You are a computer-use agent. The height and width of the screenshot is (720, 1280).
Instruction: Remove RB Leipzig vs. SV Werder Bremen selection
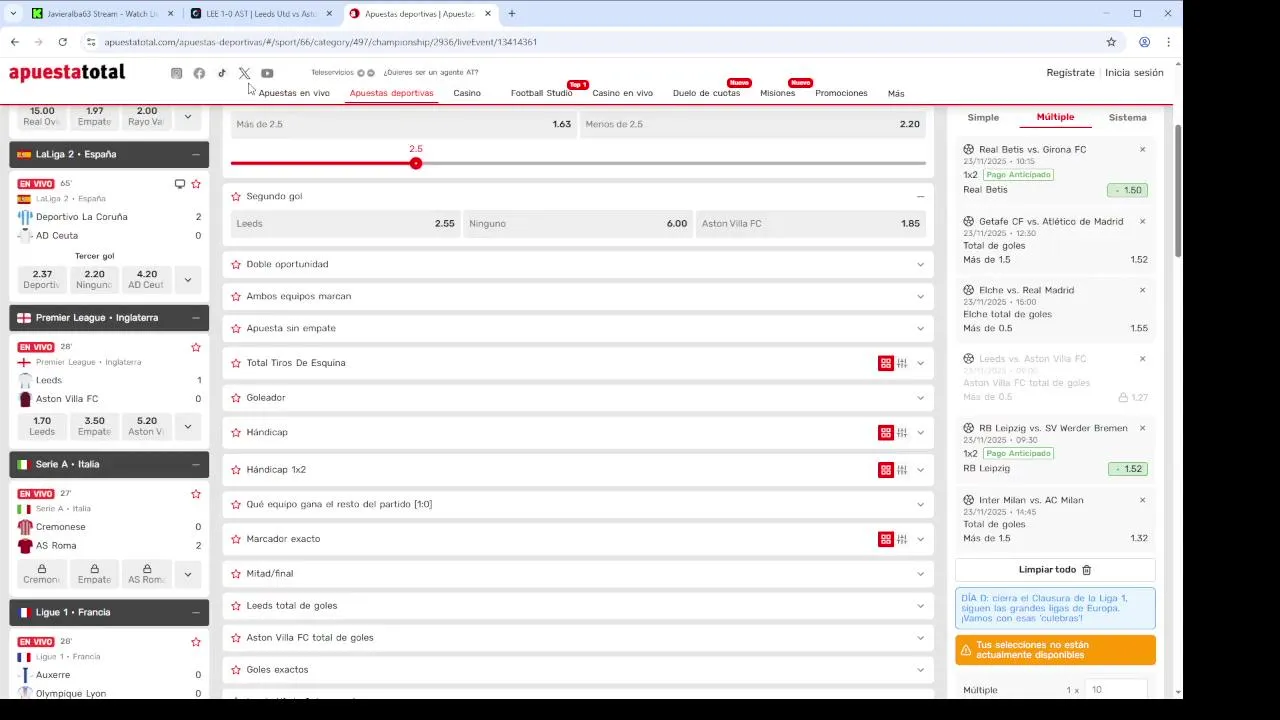coord(1142,428)
